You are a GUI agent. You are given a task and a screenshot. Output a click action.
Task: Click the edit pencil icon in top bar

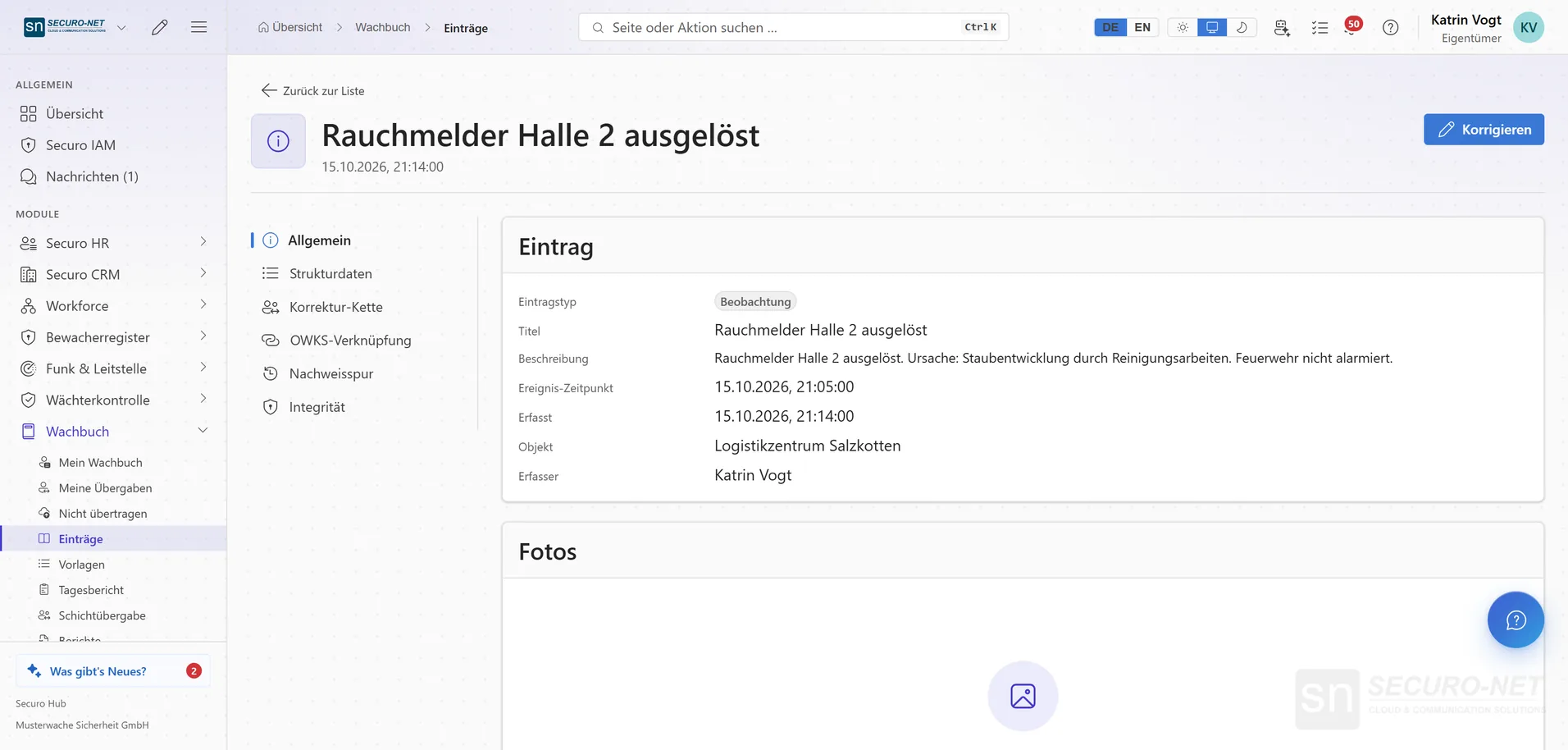pyautogui.click(x=160, y=27)
